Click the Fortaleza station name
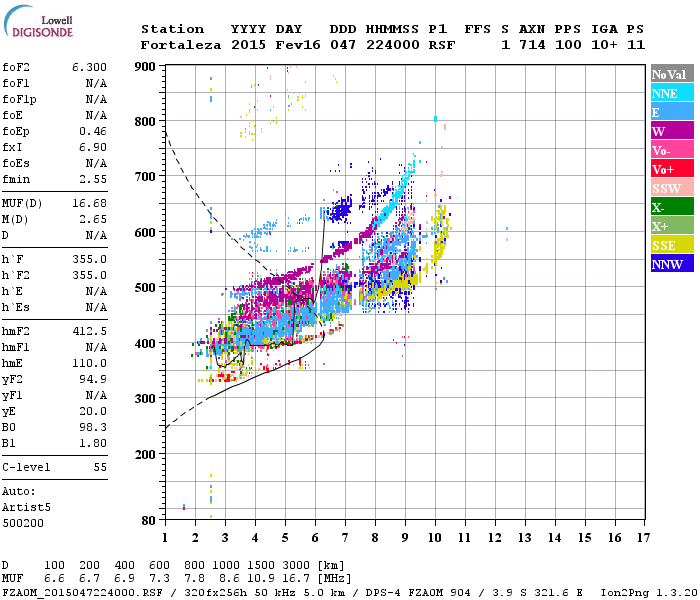This screenshot has height=600, width=700. 181,45
